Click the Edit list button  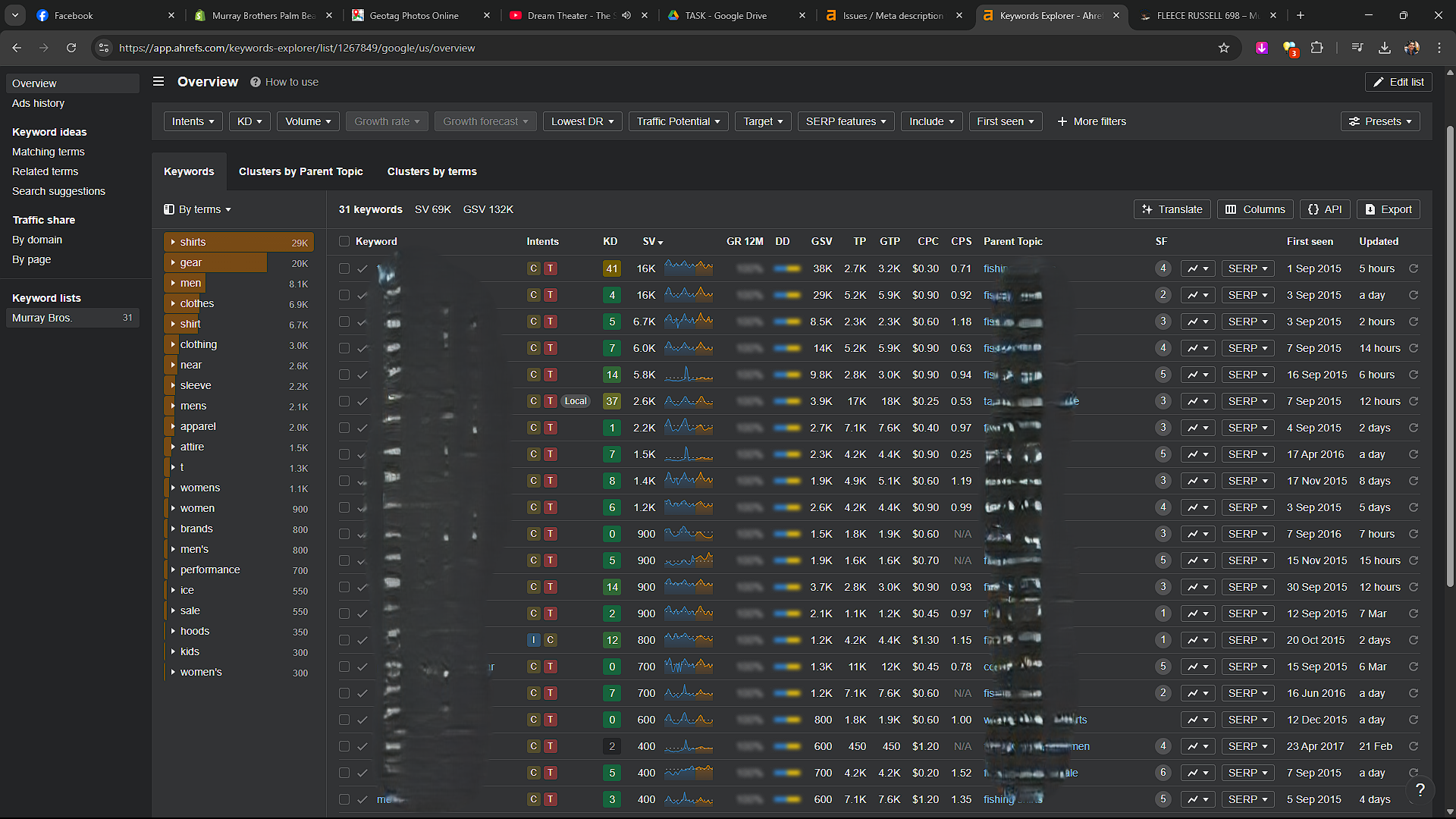1398,82
